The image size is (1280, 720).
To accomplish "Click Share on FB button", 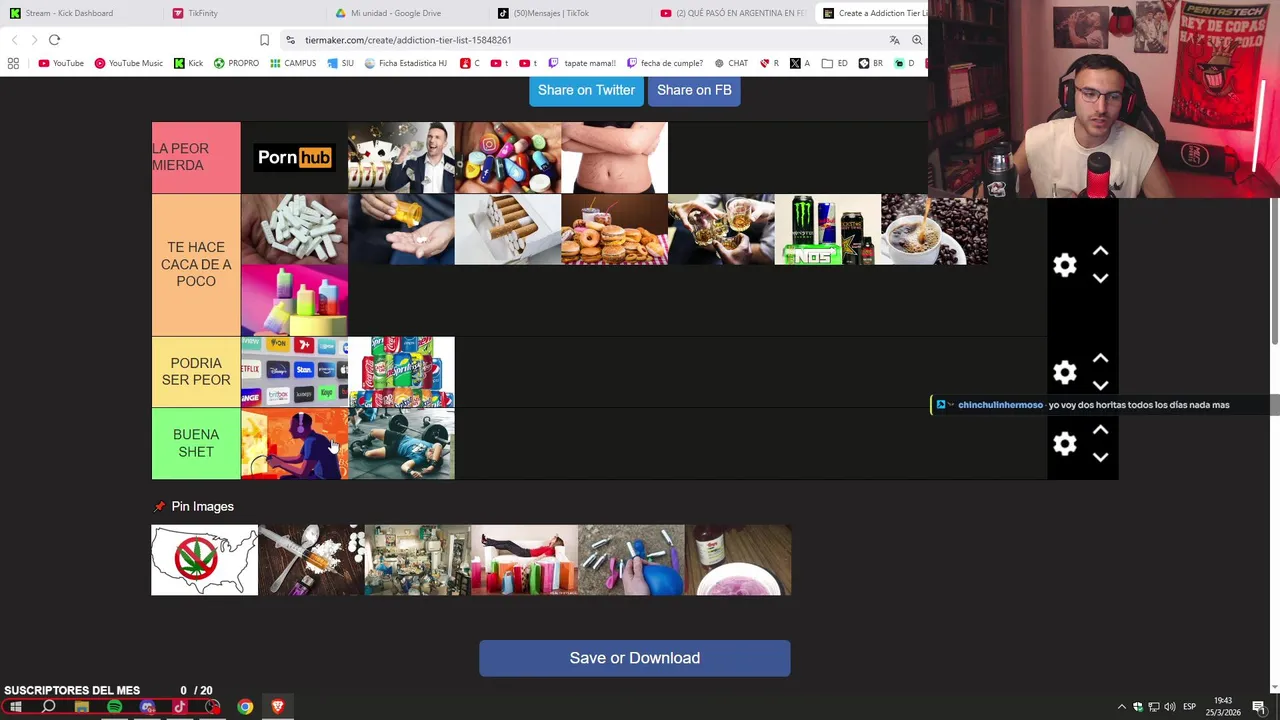I will click(x=694, y=90).
